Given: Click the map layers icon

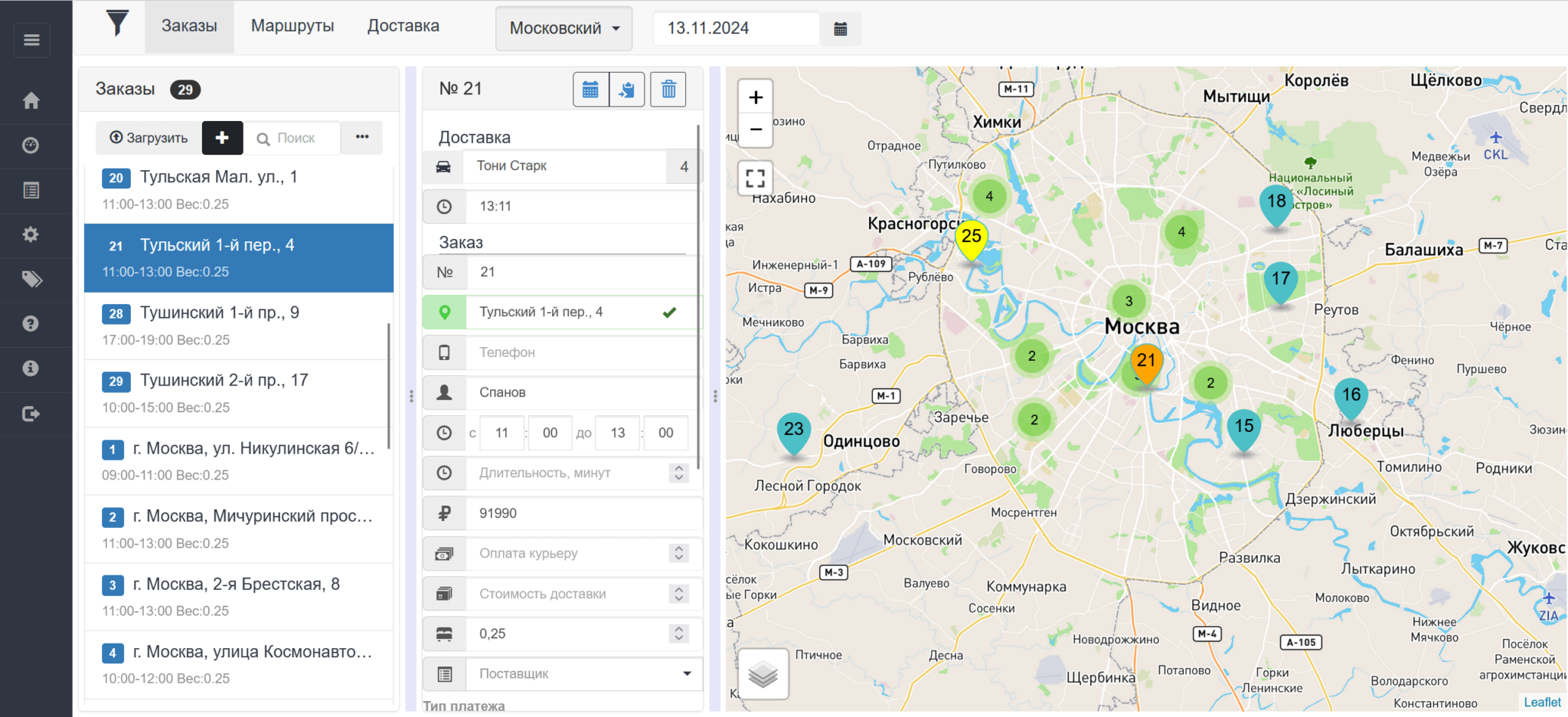Looking at the screenshot, I should pyautogui.click(x=763, y=674).
